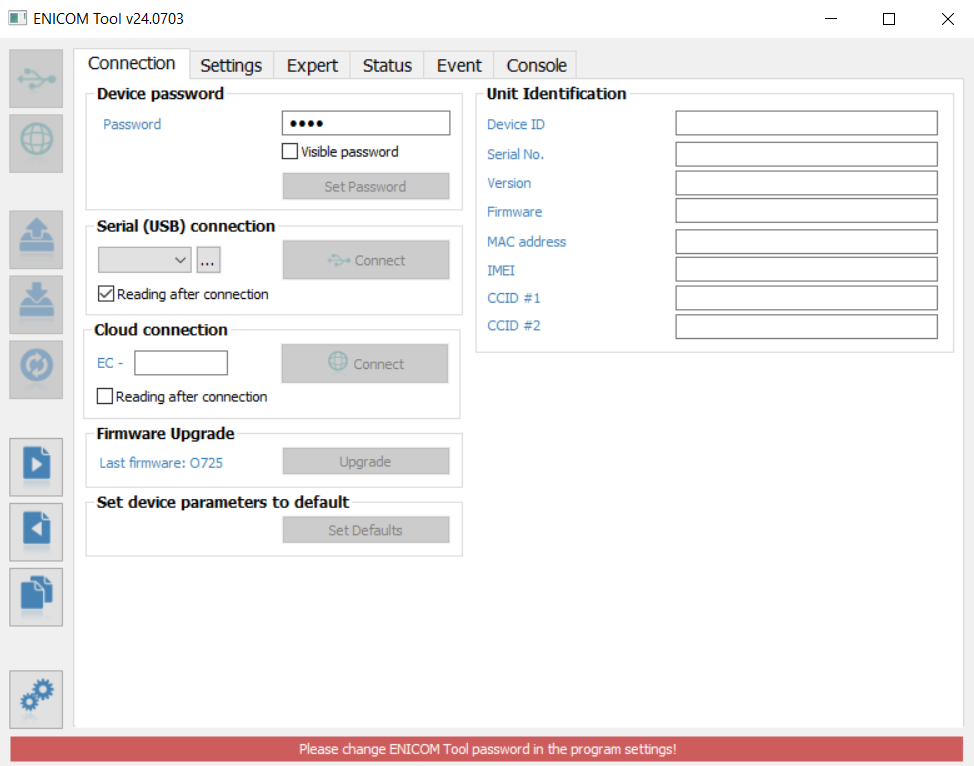Click the copy parameters sidebar icon
The height and width of the screenshot is (766, 974).
[x=35, y=596]
